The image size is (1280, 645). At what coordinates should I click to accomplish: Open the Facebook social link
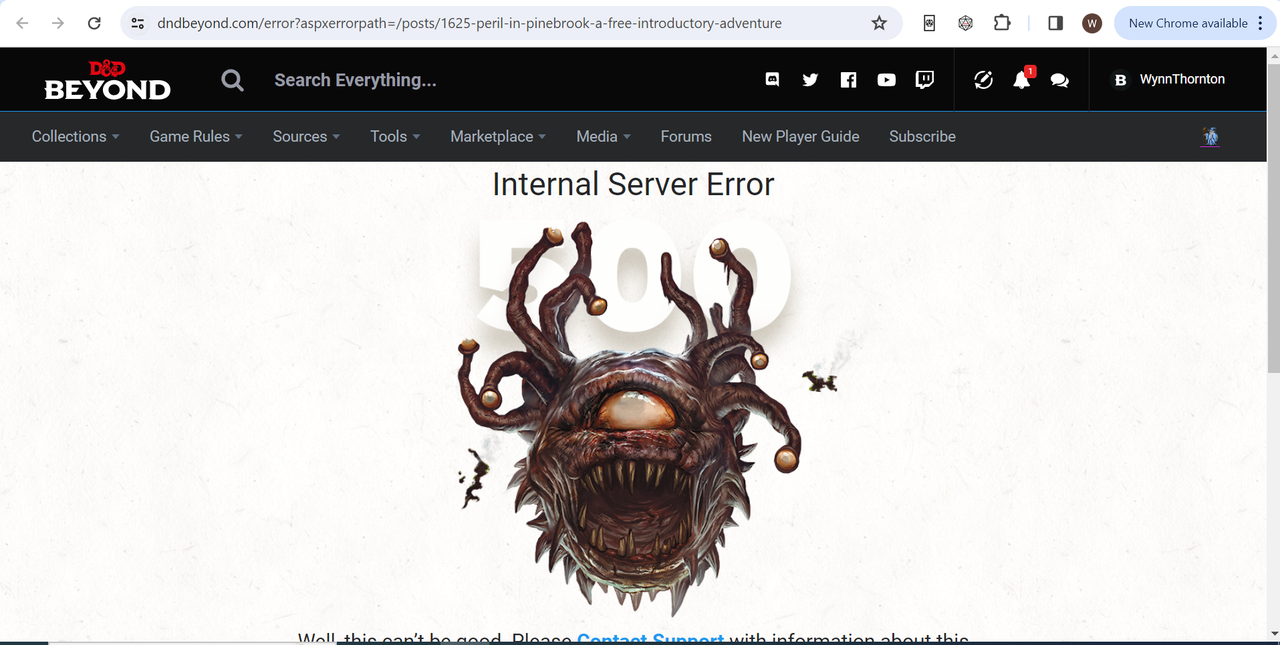pos(848,79)
